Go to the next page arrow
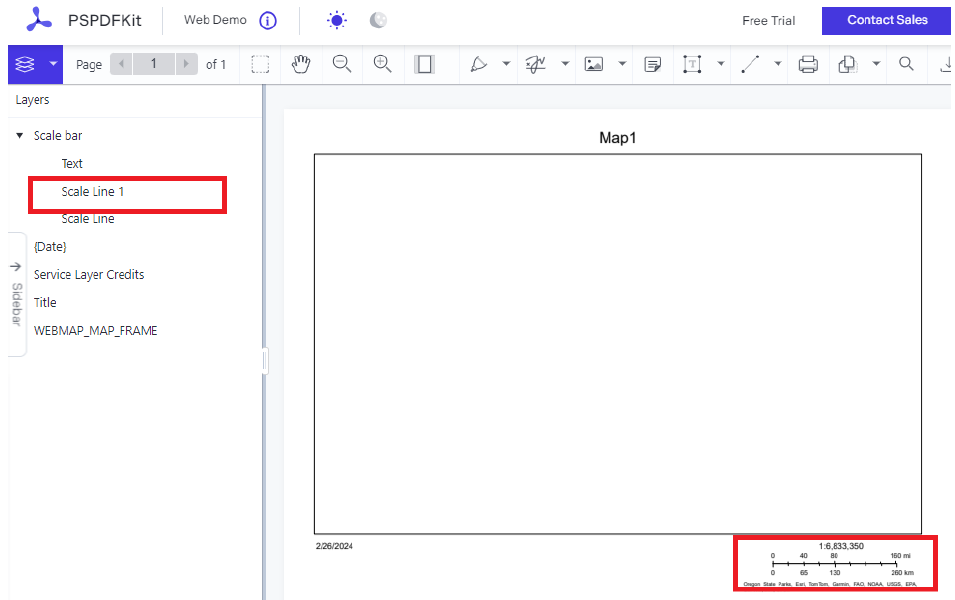 tap(186, 63)
